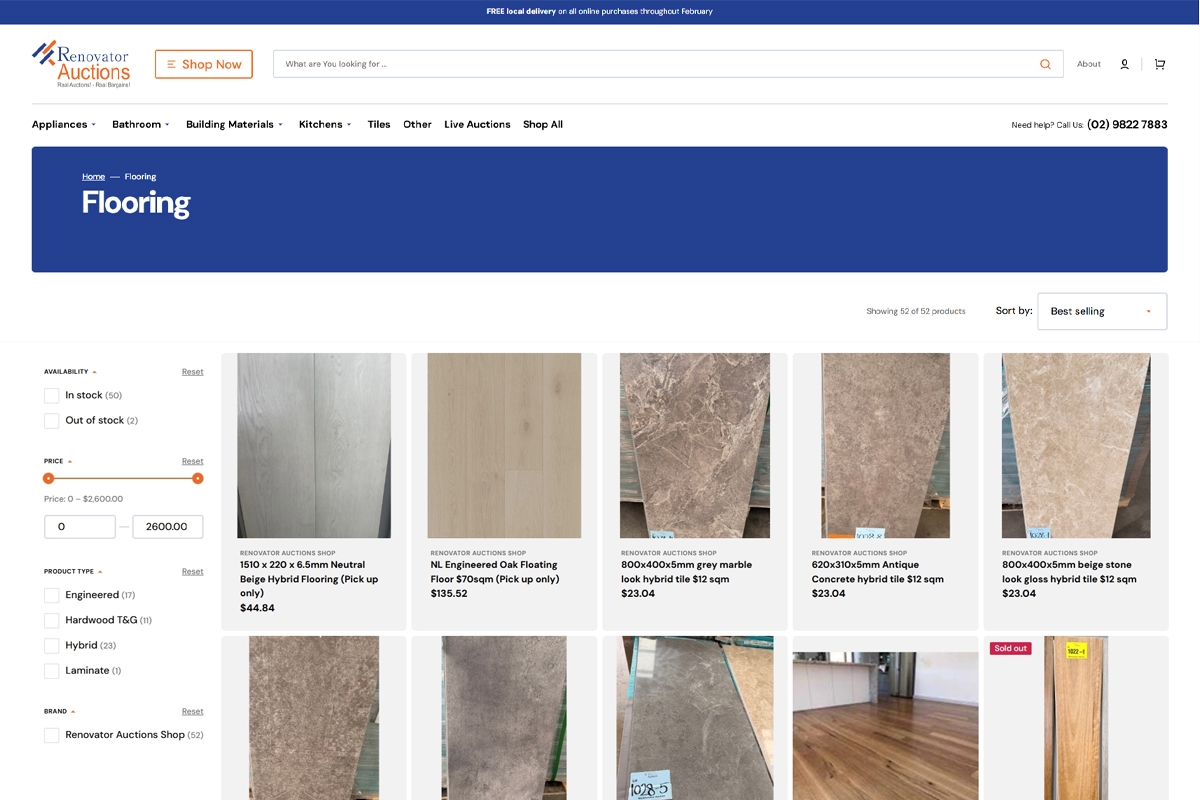Open the beige stone look gloss tile image

[x=1076, y=446]
